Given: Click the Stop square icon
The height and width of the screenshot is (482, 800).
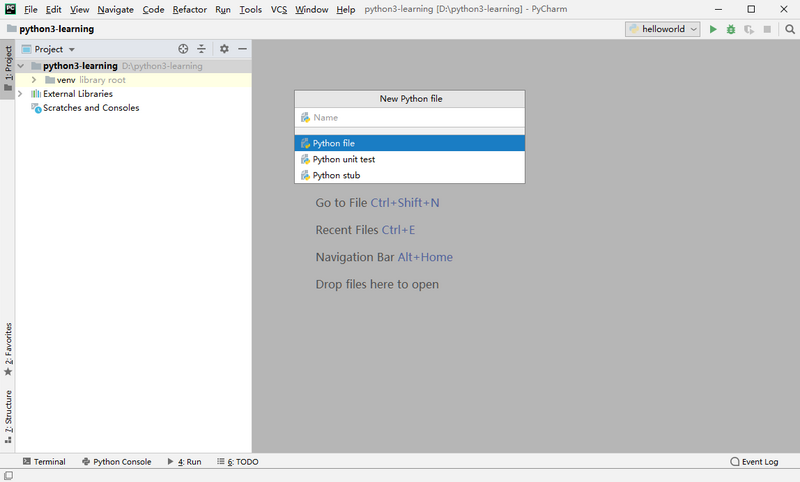Looking at the screenshot, I should point(767,29).
